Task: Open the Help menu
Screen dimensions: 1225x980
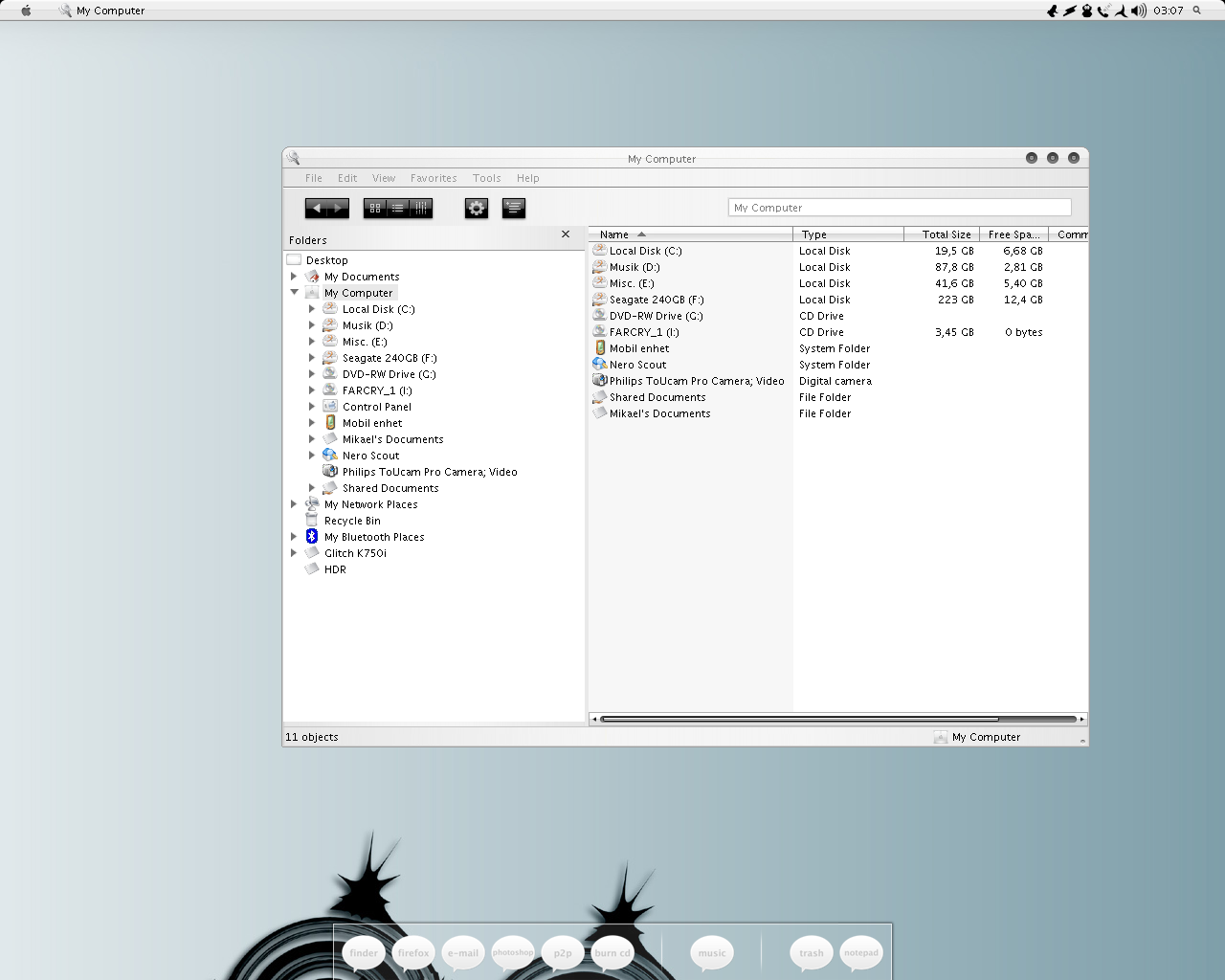Action: click(x=528, y=178)
